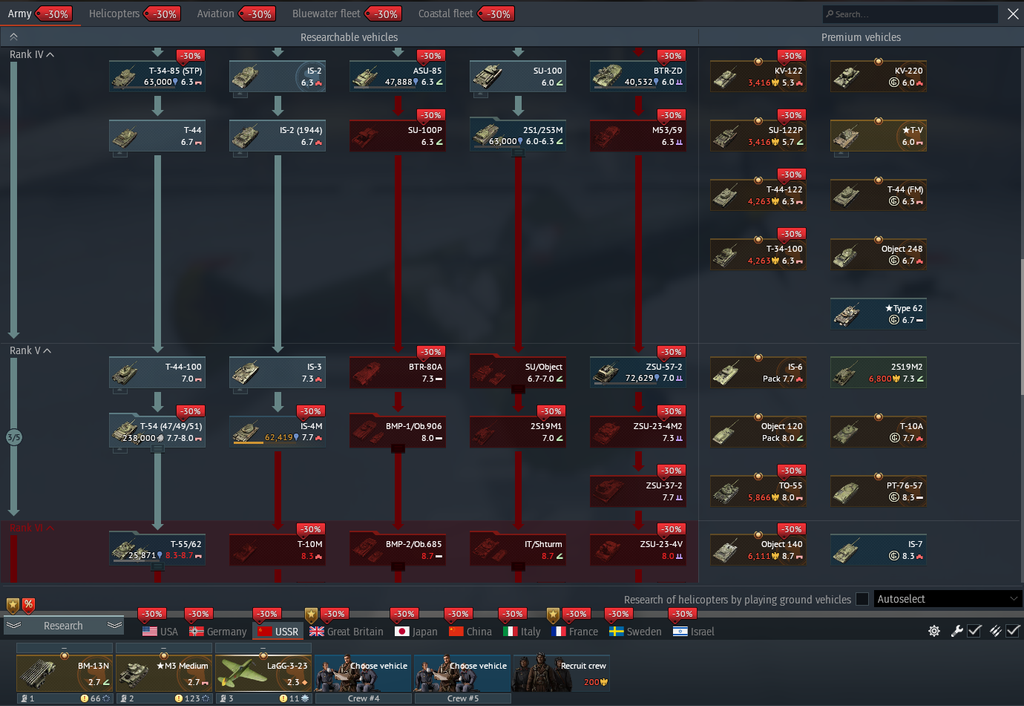Click the gold star badge filter
This screenshot has width=1024, height=706.
pyautogui.click(x=12, y=605)
